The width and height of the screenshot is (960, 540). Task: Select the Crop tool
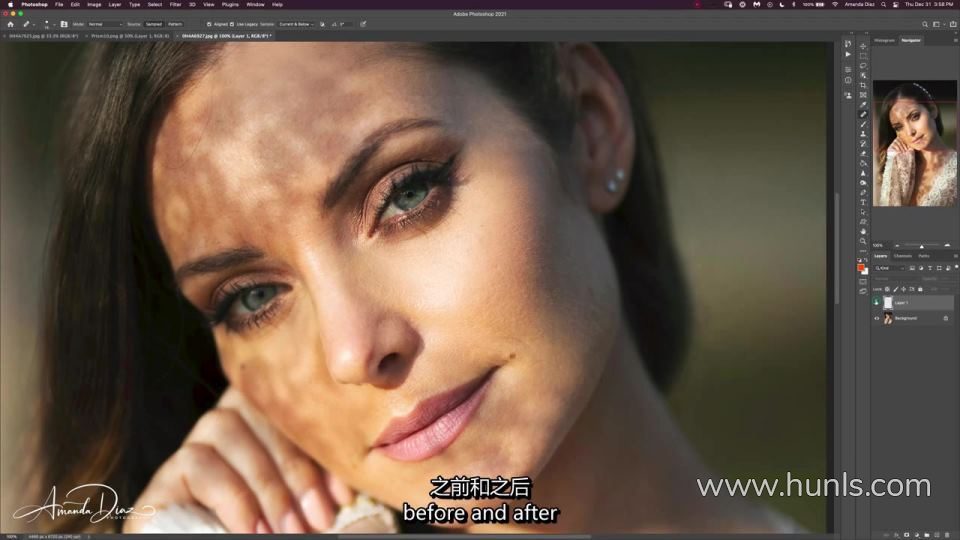863,85
